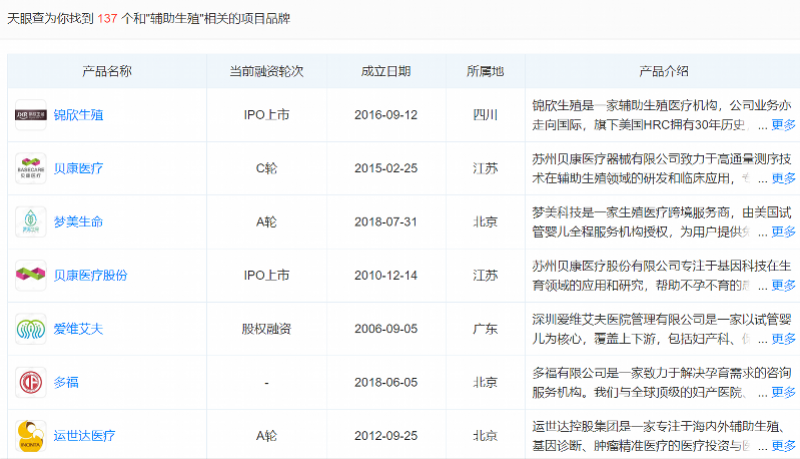Click 广东 location cell
The width and height of the screenshot is (800, 459).
point(485,329)
